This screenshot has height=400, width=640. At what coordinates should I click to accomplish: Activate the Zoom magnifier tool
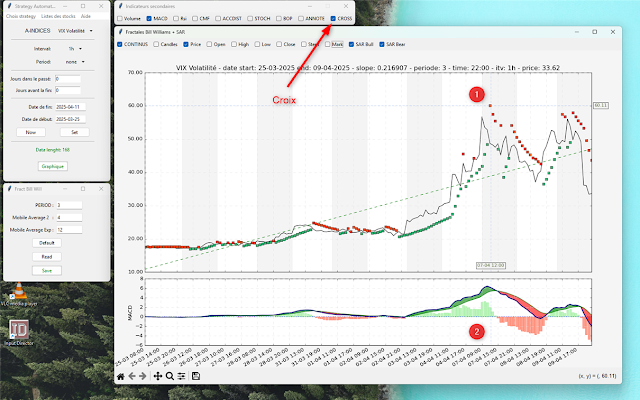170,376
